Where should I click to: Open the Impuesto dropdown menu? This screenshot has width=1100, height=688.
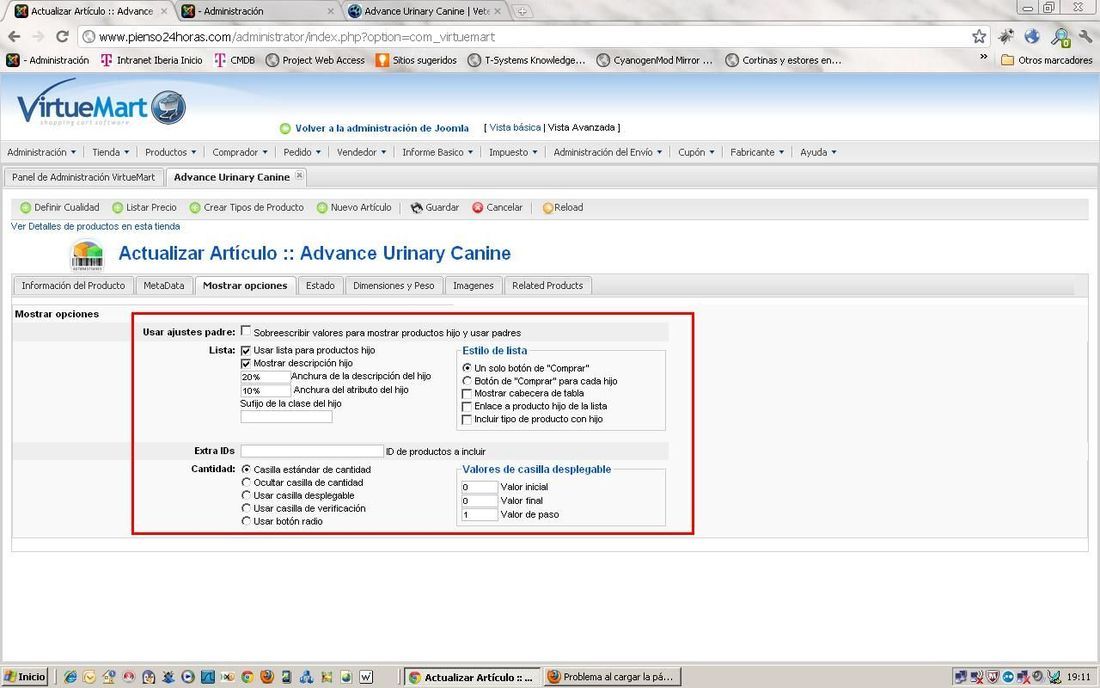click(x=514, y=152)
